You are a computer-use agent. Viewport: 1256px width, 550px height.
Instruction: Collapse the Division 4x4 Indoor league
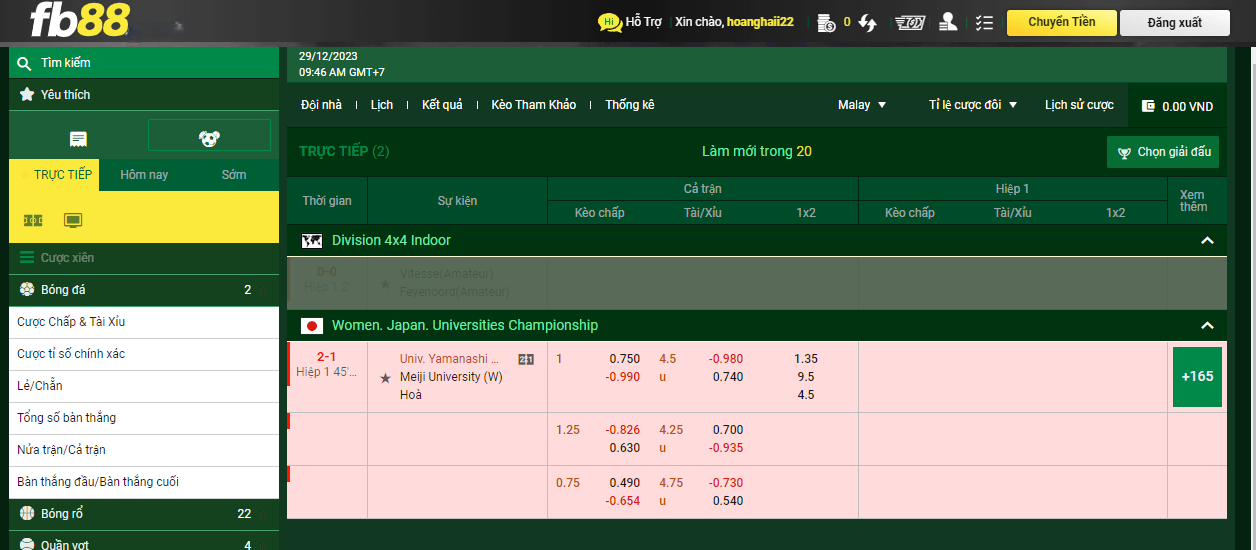1206,241
